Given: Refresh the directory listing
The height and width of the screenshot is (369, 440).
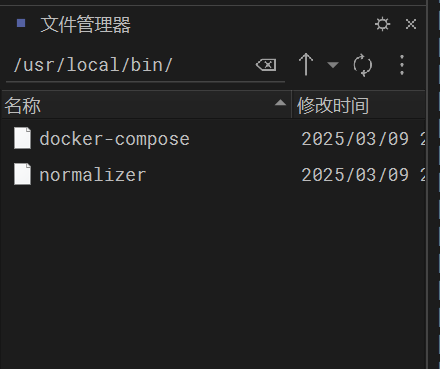Looking at the screenshot, I should point(362,65).
